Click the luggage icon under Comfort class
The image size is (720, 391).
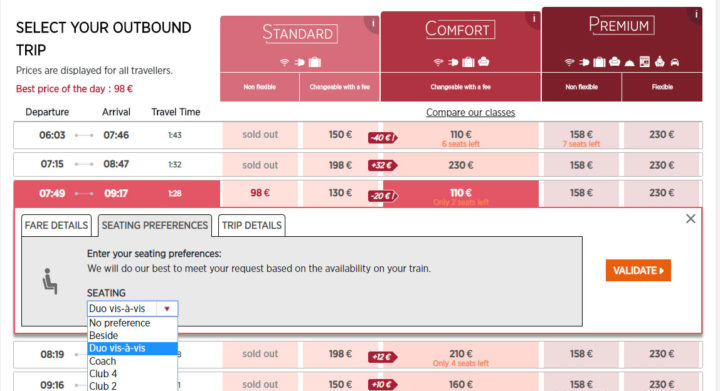(x=468, y=61)
